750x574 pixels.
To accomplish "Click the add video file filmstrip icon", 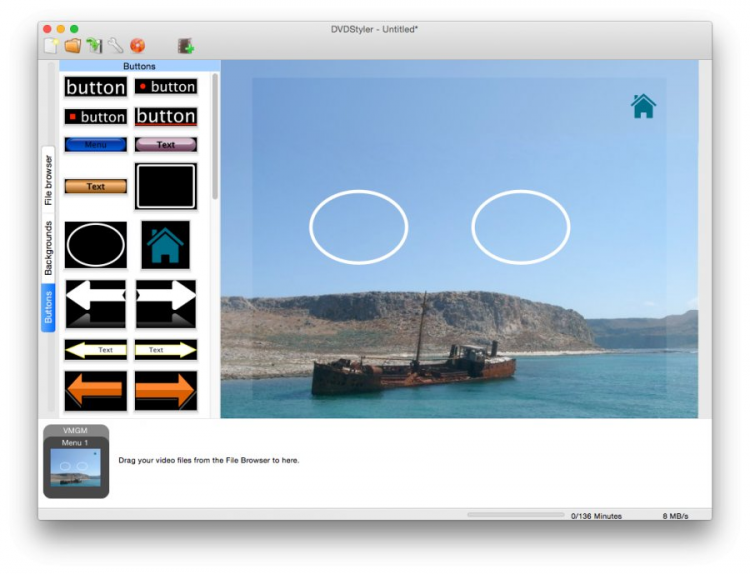I will (x=186, y=46).
